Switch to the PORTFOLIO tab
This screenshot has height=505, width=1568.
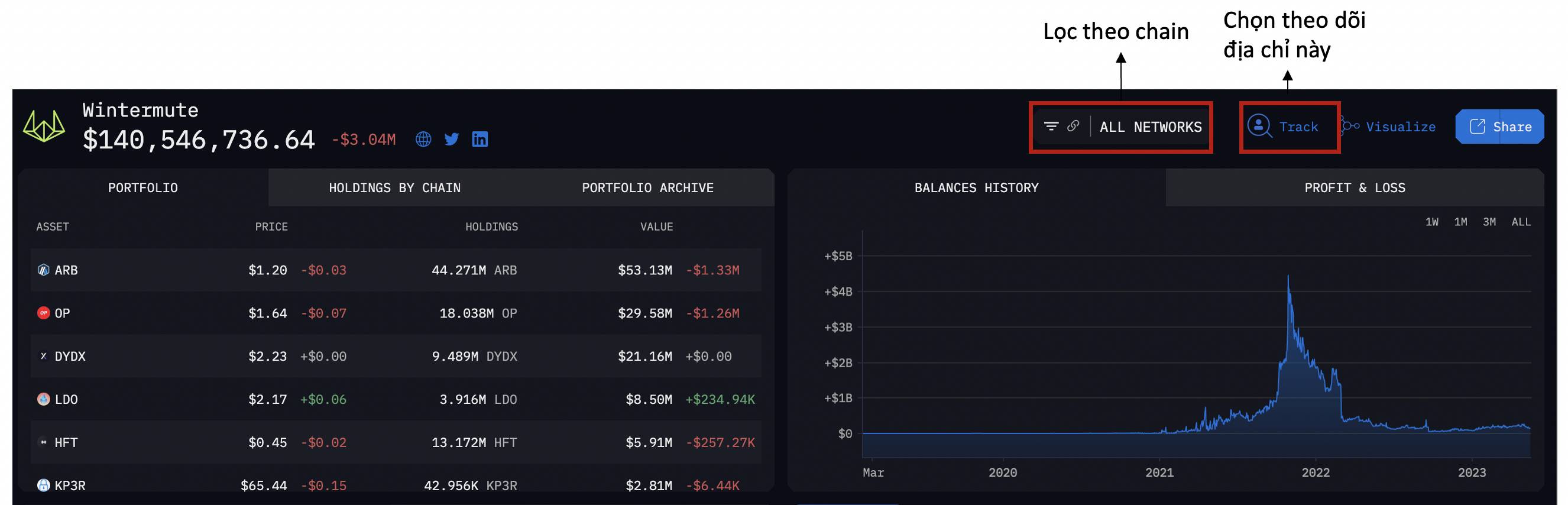click(x=143, y=187)
